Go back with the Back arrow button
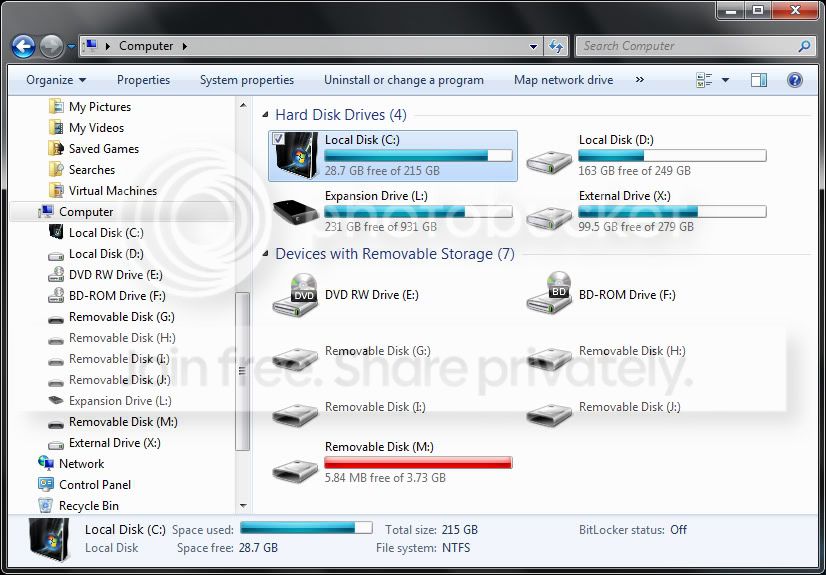Screen dimensions: 826x575 click(x=23, y=47)
